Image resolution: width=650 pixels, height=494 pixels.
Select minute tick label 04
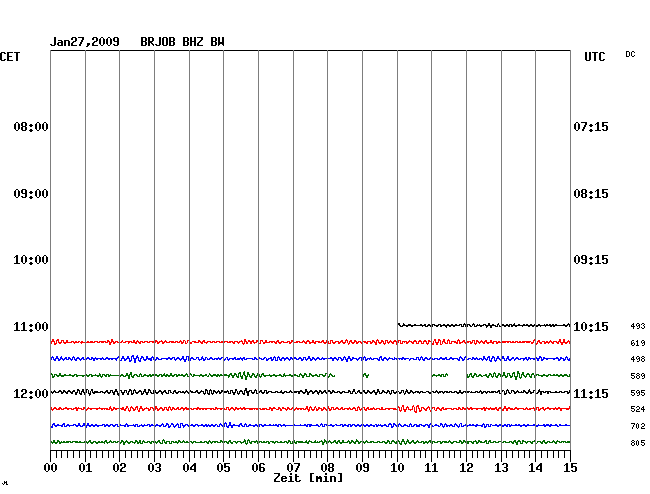[189, 468]
